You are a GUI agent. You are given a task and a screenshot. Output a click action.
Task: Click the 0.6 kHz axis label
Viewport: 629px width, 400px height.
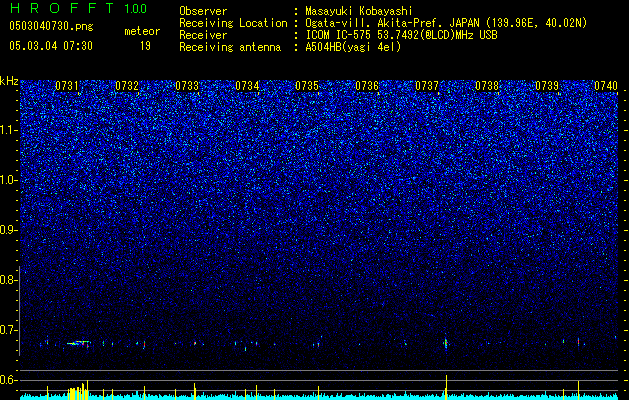pos(8,380)
